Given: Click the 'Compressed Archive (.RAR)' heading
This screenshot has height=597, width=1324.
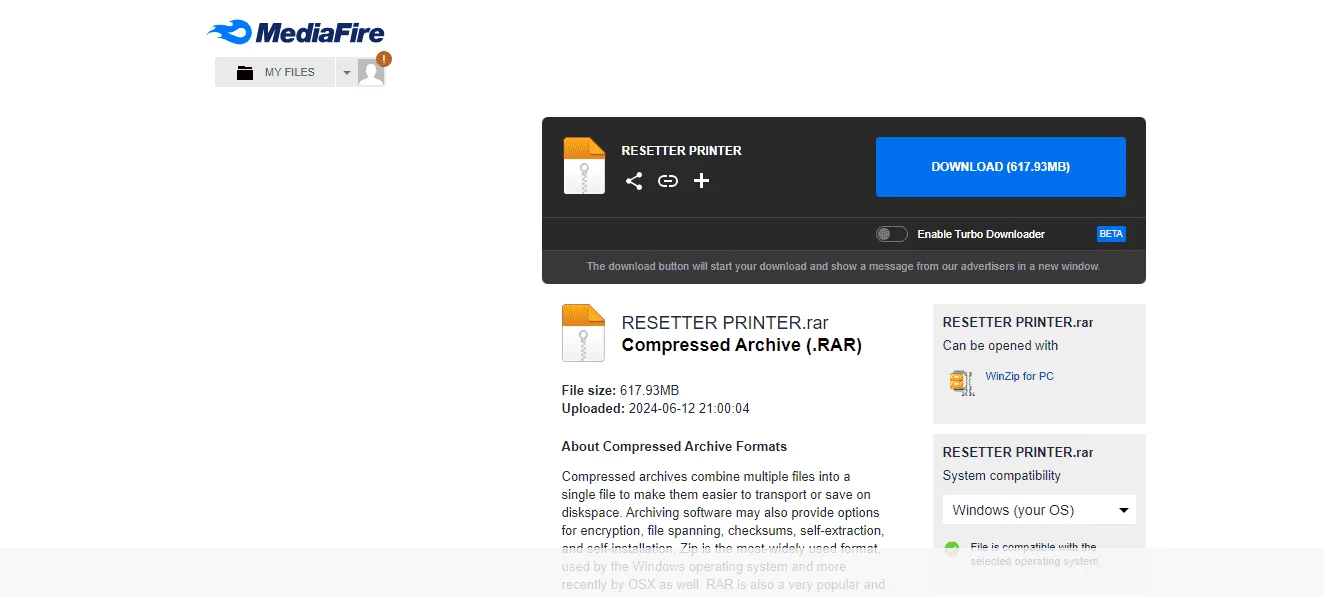Looking at the screenshot, I should click(x=741, y=345).
